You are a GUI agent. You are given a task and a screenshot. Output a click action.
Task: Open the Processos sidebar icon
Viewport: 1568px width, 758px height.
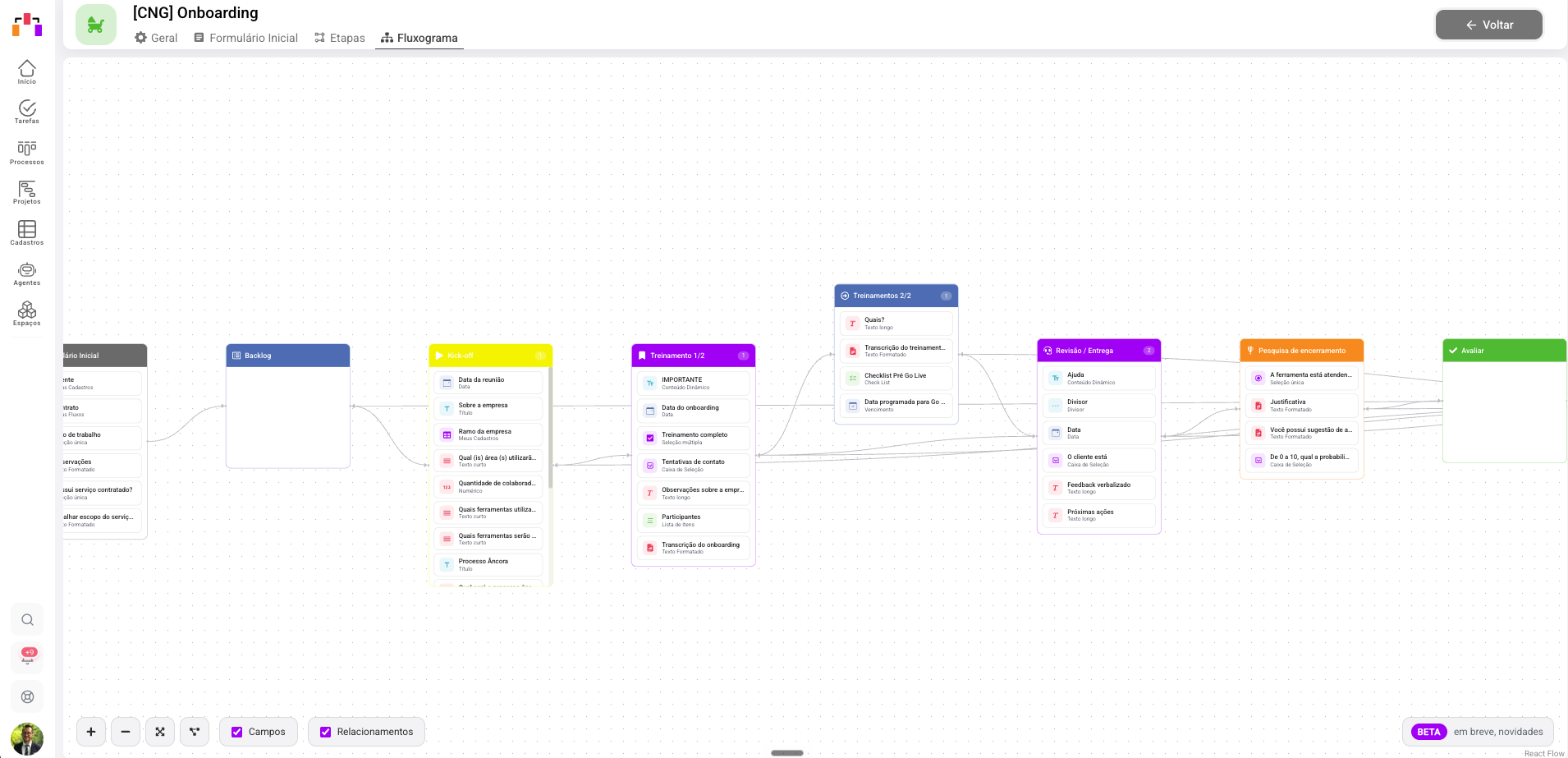(x=27, y=153)
